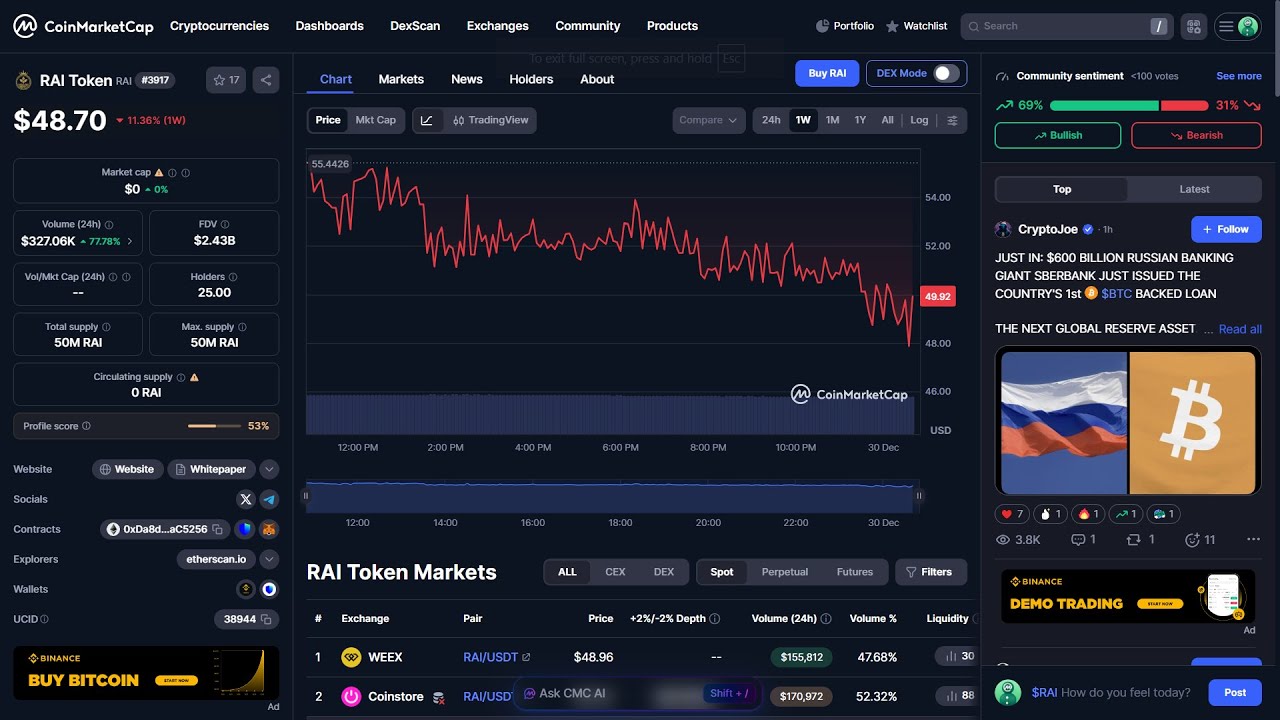This screenshot has height=720, width=1280.
Task: Open the Portfolio pie icon link
Action: (845, 26)
